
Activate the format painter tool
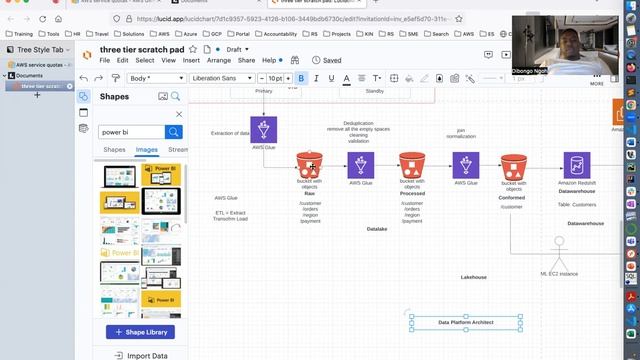coord(116,78)
